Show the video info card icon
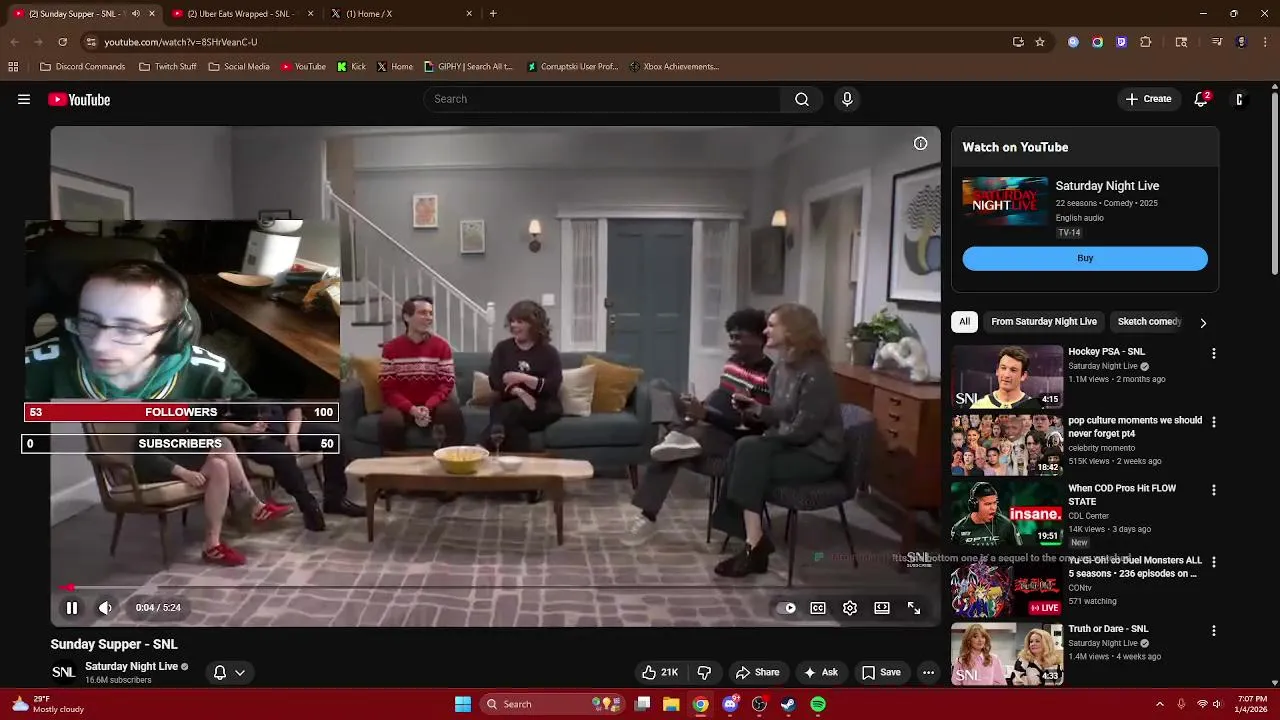The image size is (1280, 720). coord(920,143)
